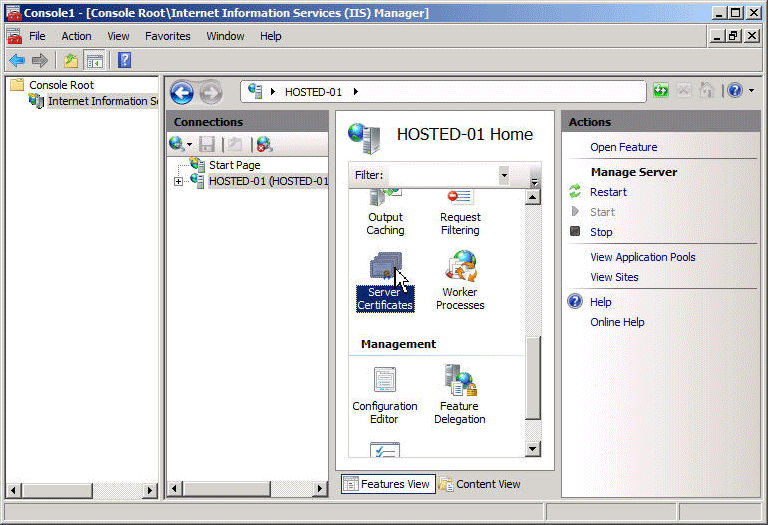Click the Stop loading icon in IIS toolbar
Screen dimensions: 768x525
tap(684, 91)
